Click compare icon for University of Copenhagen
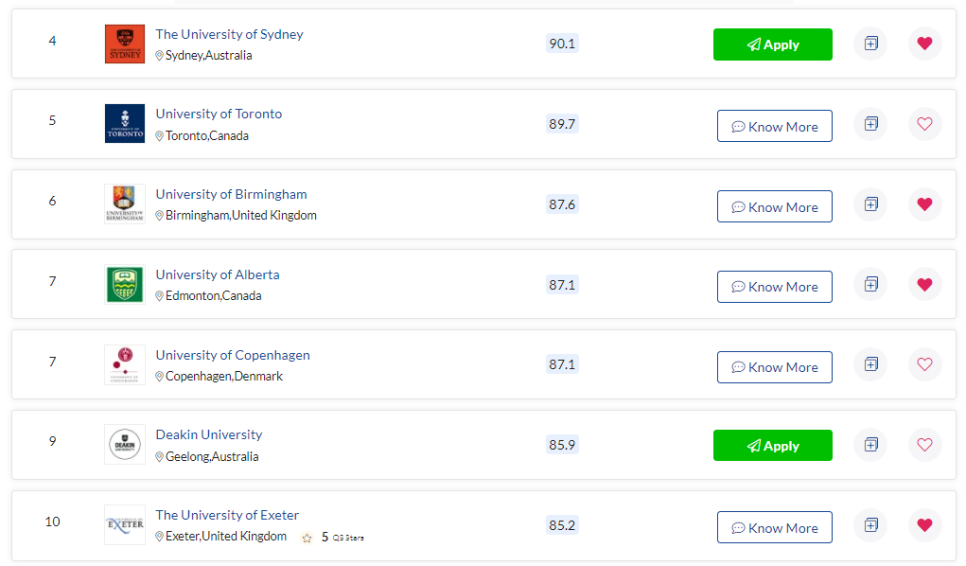The width and height of the screenshot is (966, 566). point(871,365)
